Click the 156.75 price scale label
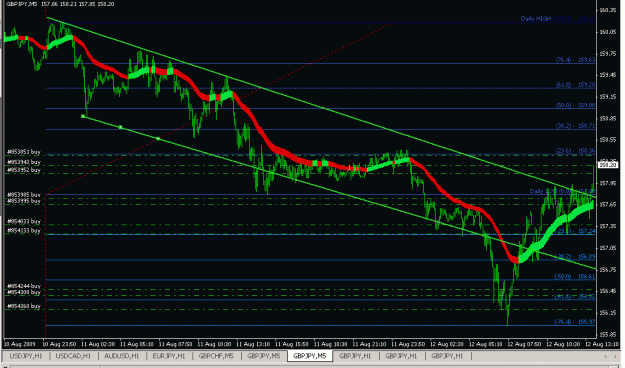 [x=608, y=270]
